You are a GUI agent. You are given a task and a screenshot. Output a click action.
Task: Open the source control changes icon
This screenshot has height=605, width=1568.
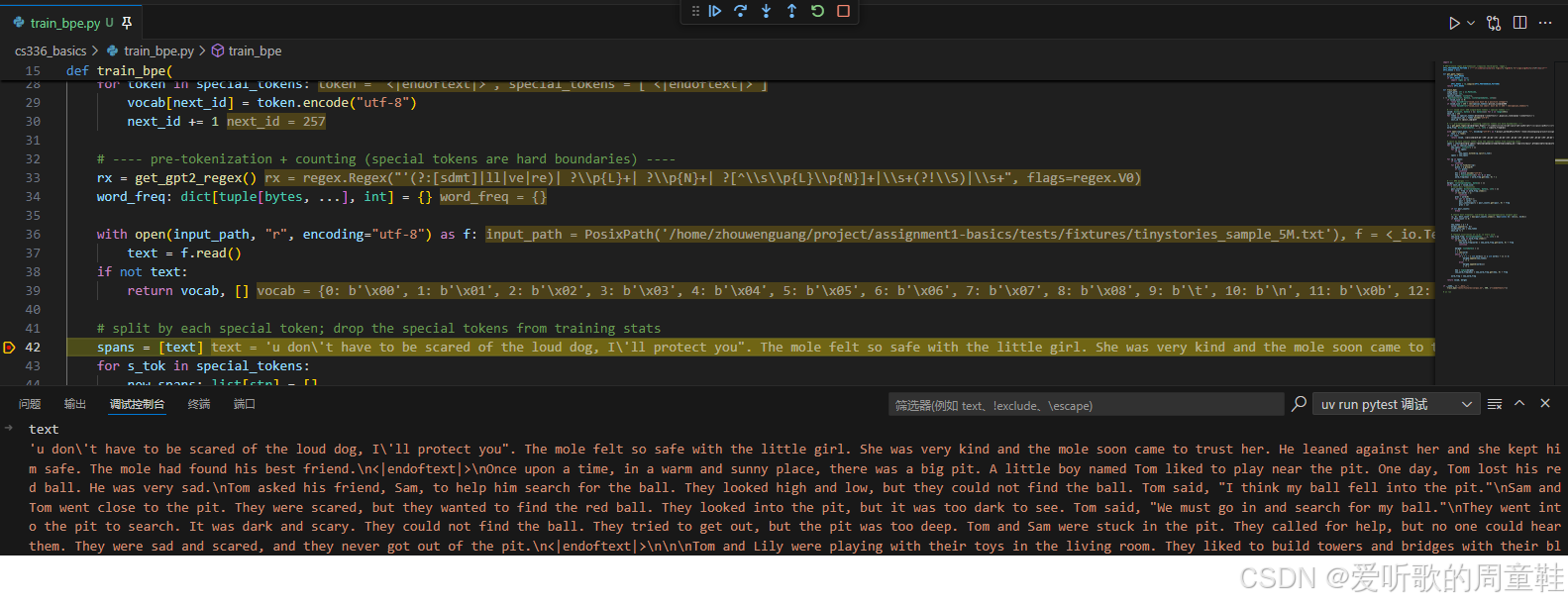(1494, 23)
